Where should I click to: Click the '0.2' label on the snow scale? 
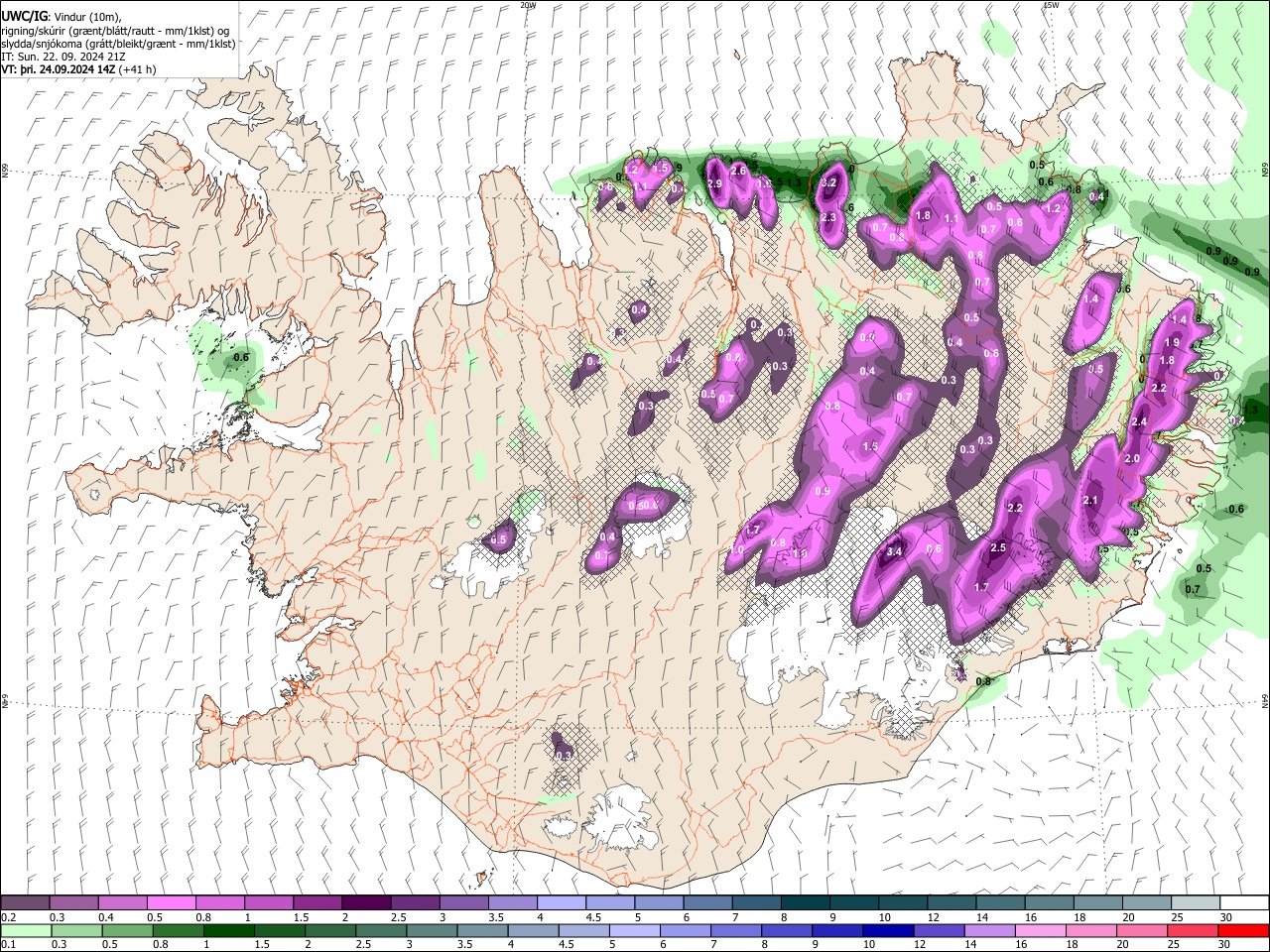8,917
